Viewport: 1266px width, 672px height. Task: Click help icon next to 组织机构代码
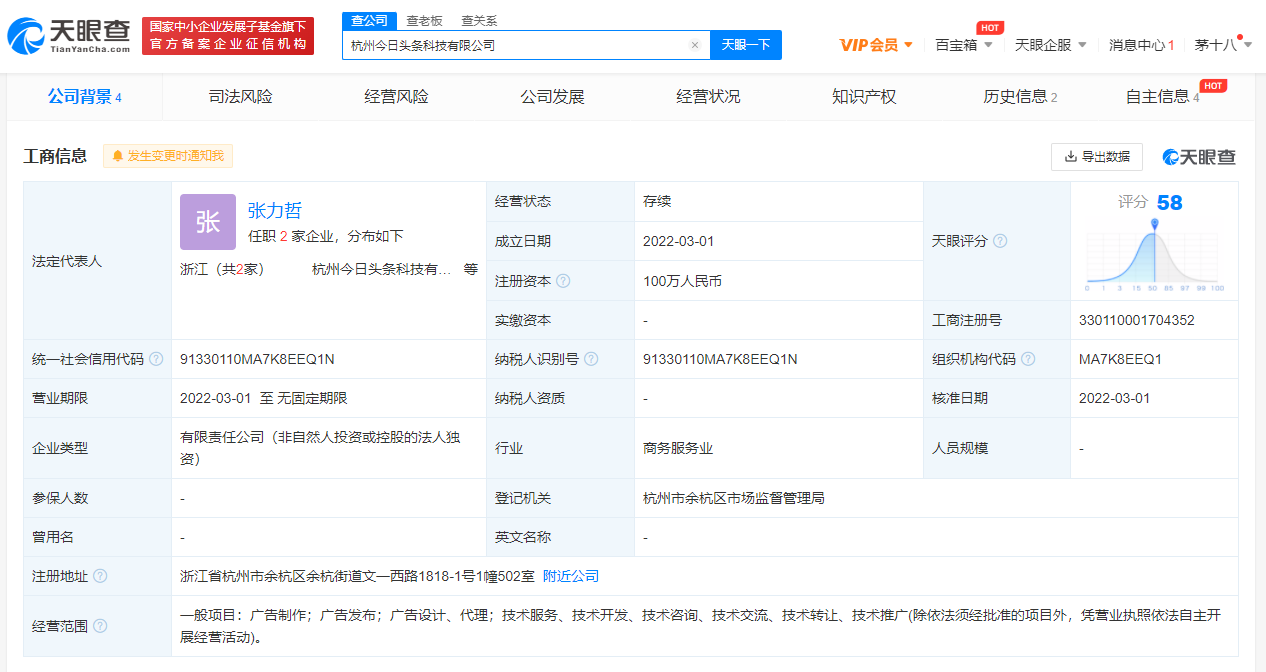pyautogui.click(x=1028, y=359)
